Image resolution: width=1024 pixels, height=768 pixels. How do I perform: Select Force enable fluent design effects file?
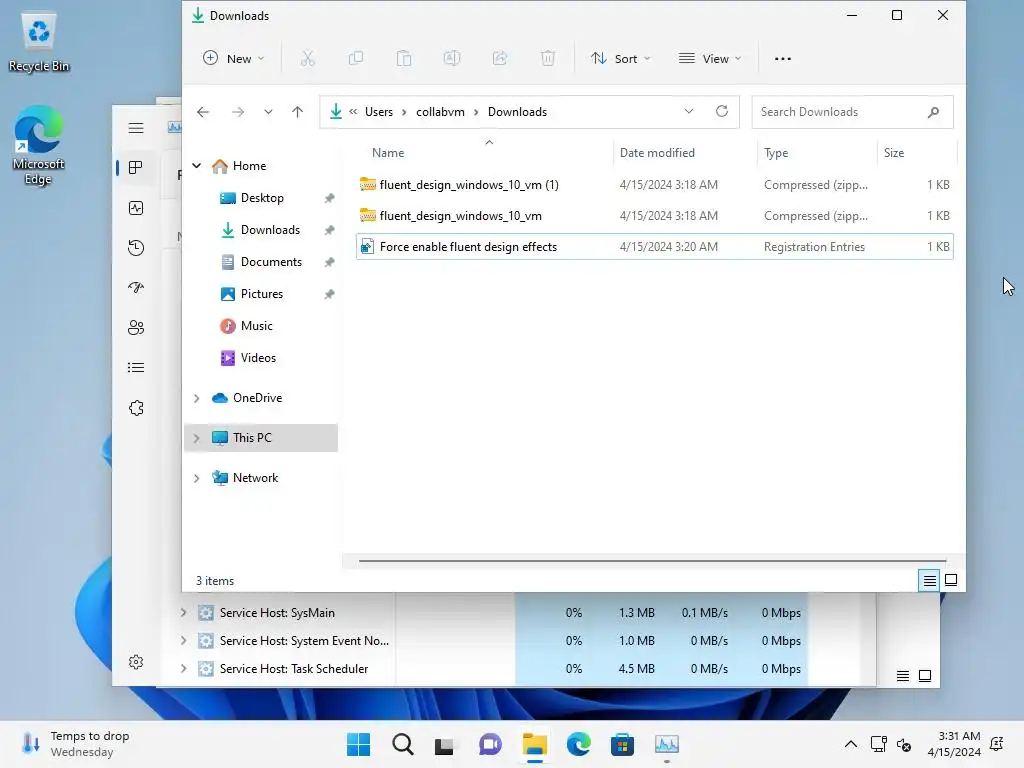[x=654, y=247]
